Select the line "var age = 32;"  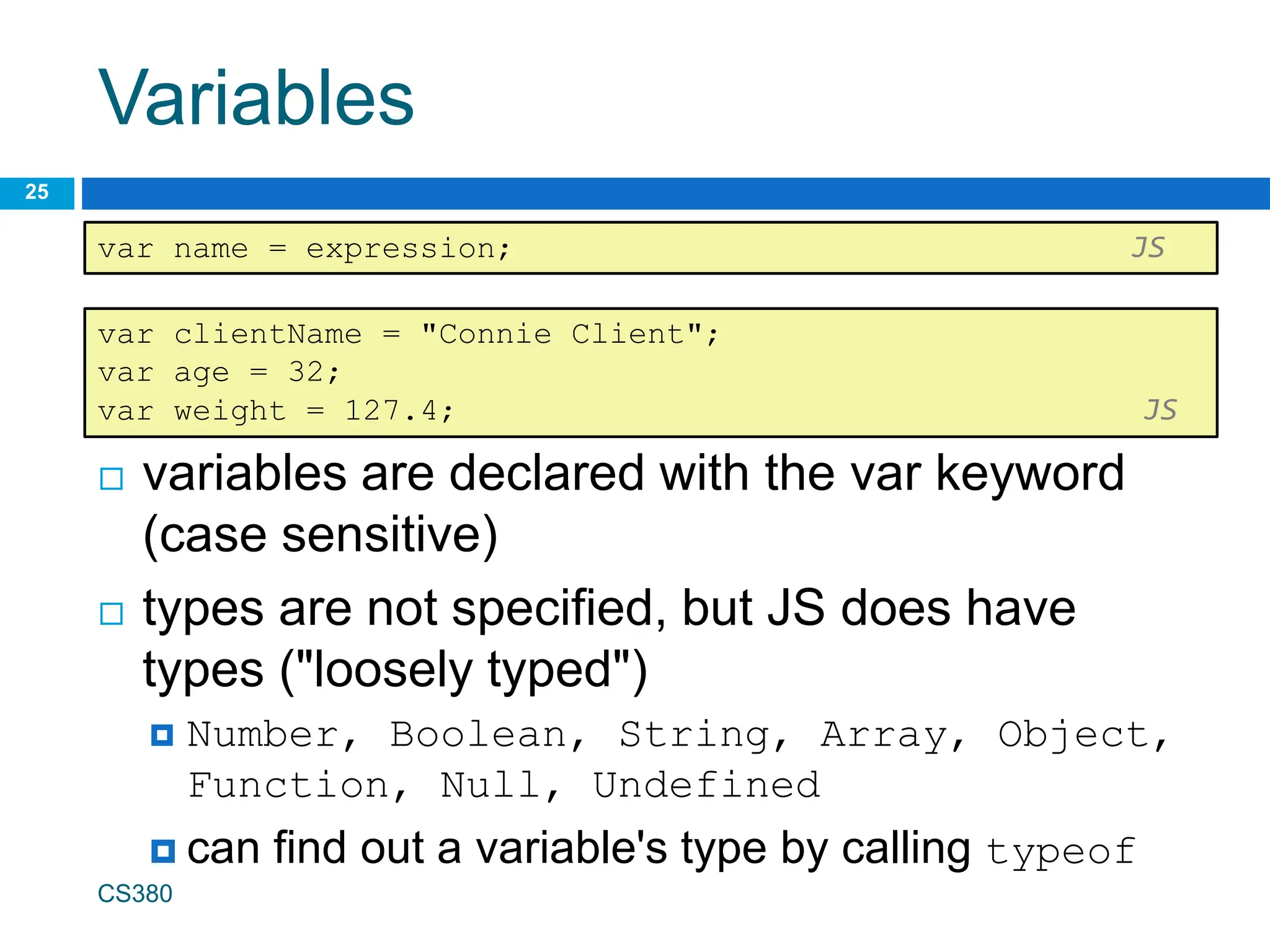click(x=219, y=372)
